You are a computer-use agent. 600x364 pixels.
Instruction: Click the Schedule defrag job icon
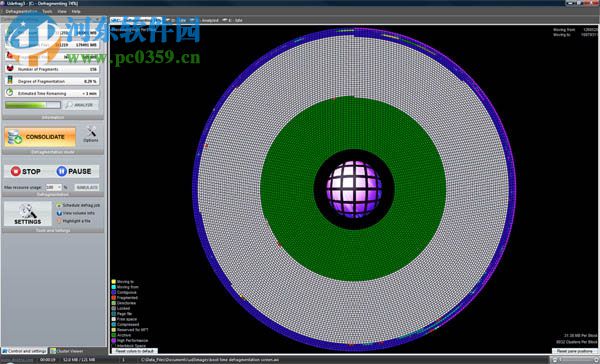[59, 205]
